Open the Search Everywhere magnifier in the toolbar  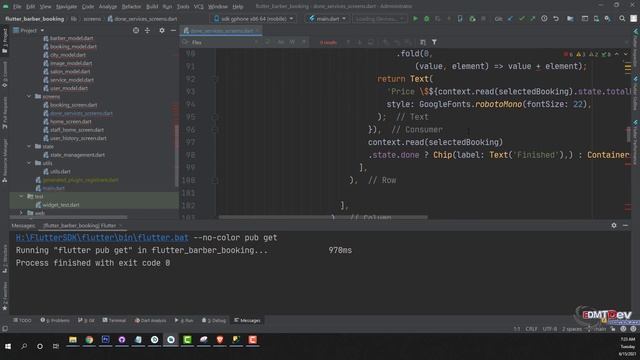click(622, 19)
